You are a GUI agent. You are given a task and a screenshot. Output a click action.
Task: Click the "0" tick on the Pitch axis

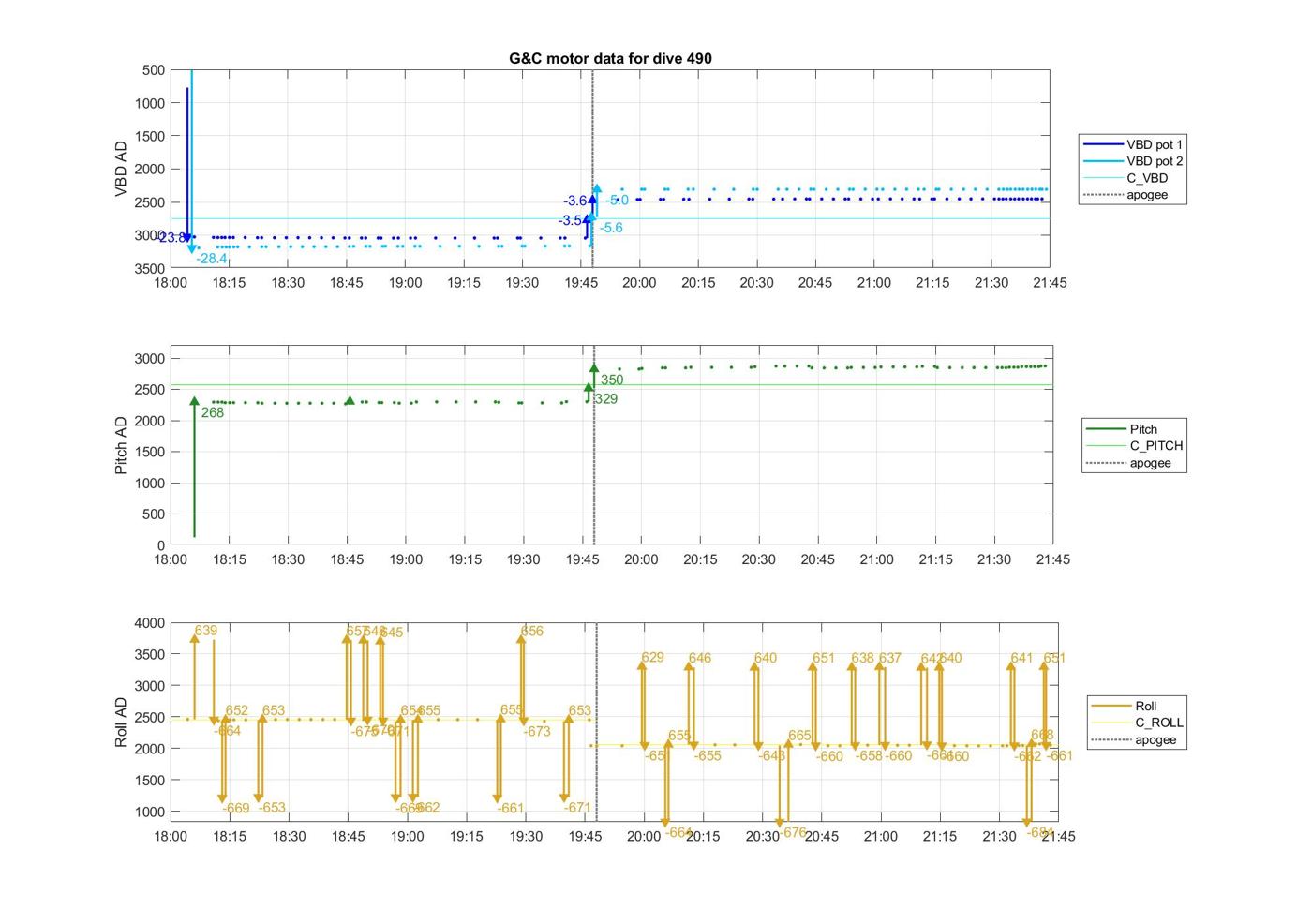161,545
